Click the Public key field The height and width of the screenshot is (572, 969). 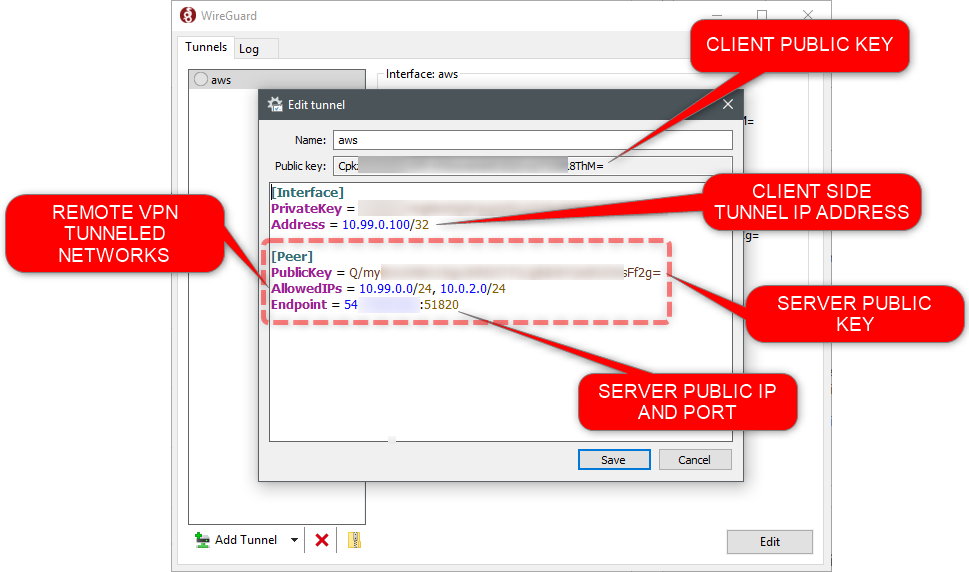pyautogui.click(x=533, y=166)
